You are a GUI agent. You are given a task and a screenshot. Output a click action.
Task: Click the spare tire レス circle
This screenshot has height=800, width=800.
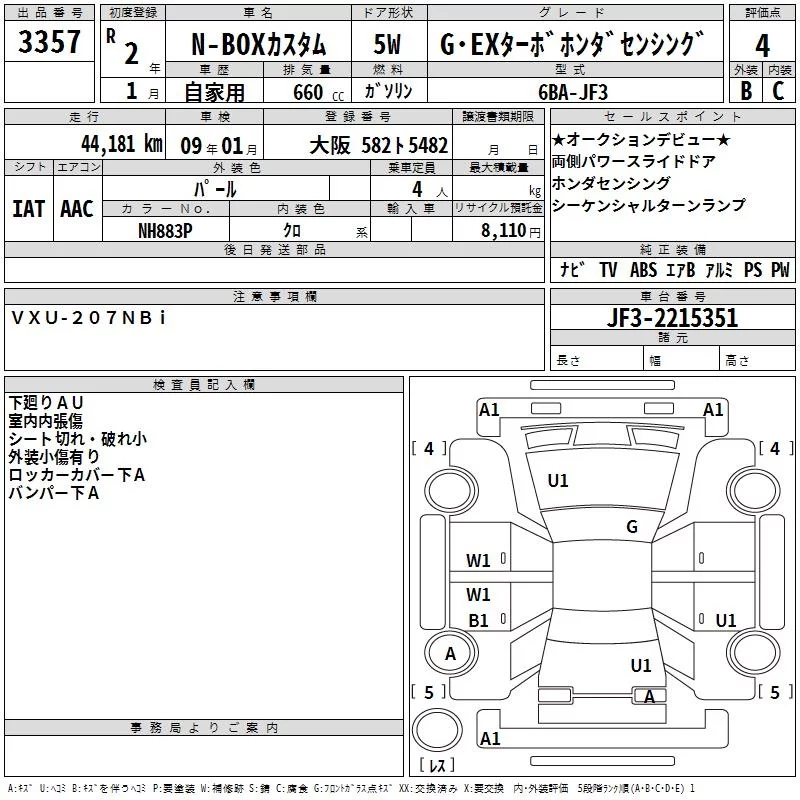437,729
